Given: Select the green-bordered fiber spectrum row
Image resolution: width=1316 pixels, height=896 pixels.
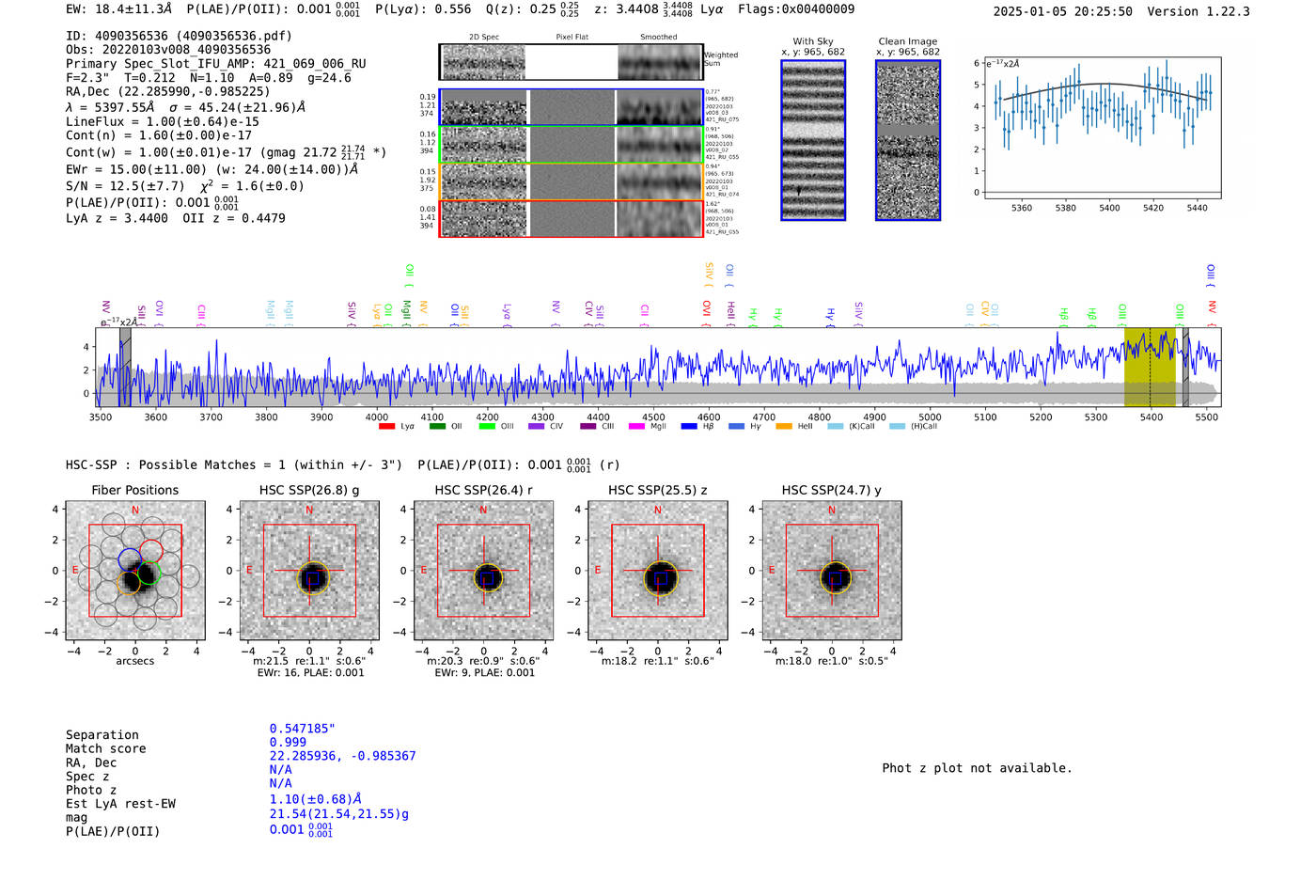Looking at the screenshot, I should 571,144.
